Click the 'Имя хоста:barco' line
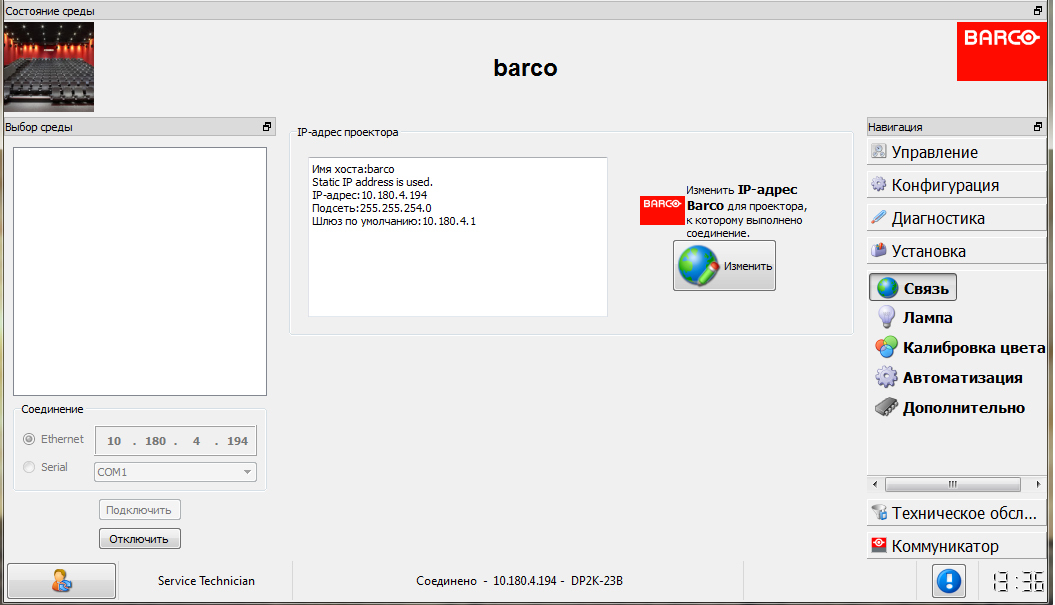This screenshot has height=605, width=1055. pos(353,169)
